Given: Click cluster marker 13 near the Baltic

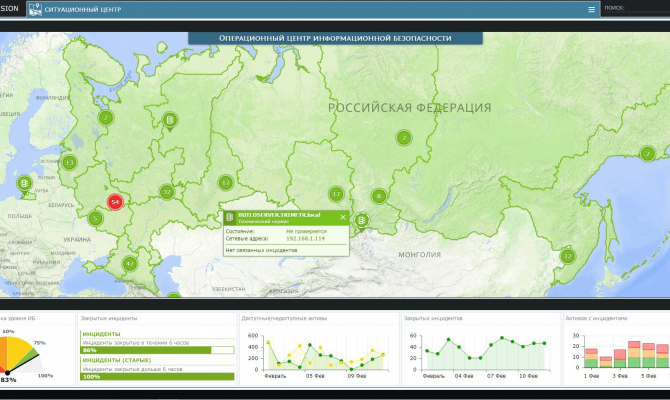Looking at the screenshot, I should pyautogui.click(x=69, y=162).
